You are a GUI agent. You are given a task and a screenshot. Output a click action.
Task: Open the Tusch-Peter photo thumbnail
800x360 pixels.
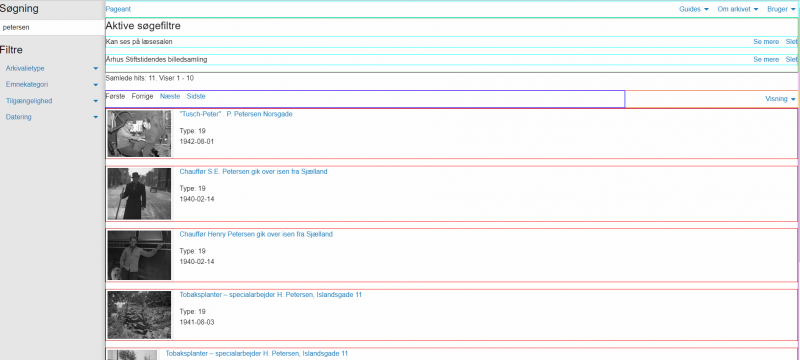click(x=139, y=134)
